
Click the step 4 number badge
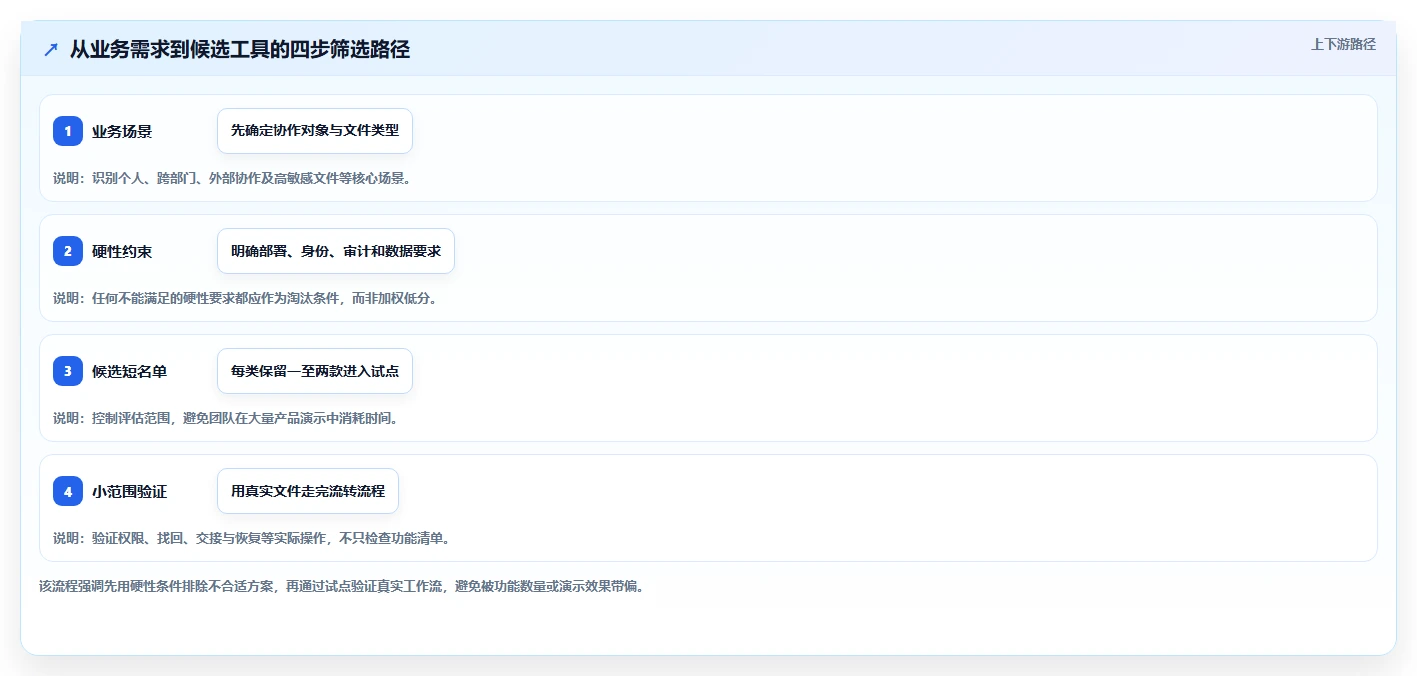coord(68,491)
